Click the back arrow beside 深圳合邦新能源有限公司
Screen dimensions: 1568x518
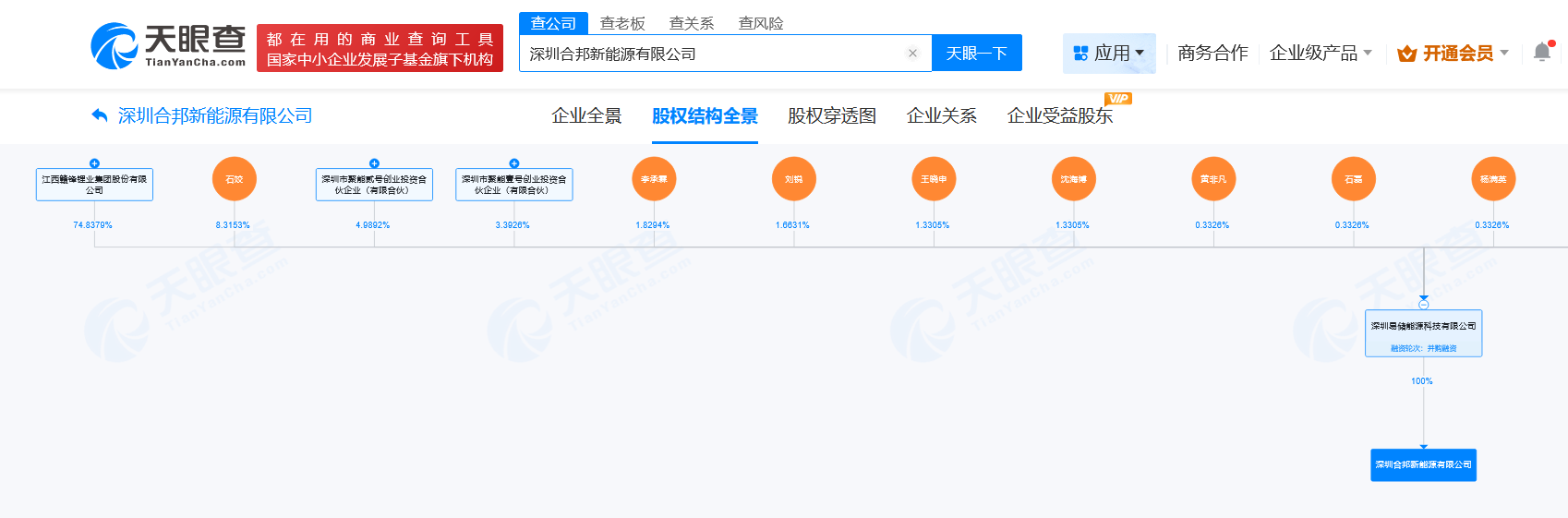pyautogui.click(x=100, y=115)
